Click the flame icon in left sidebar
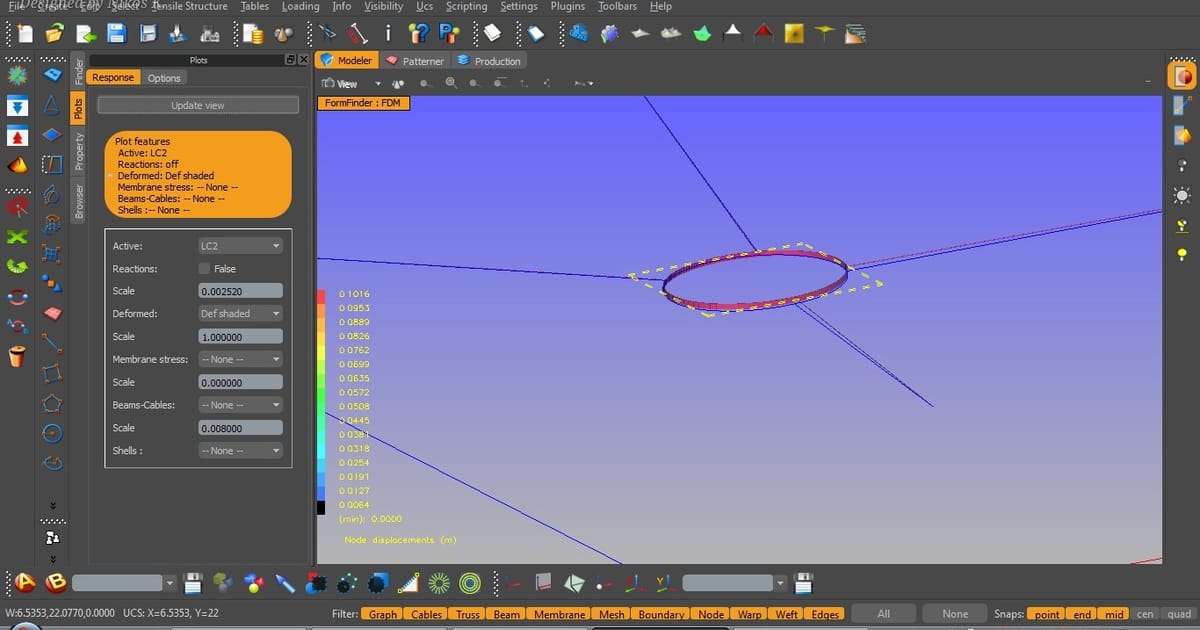 17,164
